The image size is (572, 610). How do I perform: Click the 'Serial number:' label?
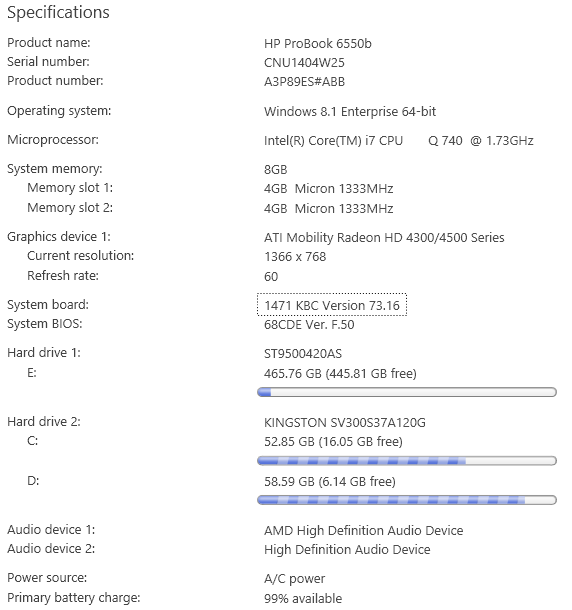pyautogui.click(x=48, y=62)
